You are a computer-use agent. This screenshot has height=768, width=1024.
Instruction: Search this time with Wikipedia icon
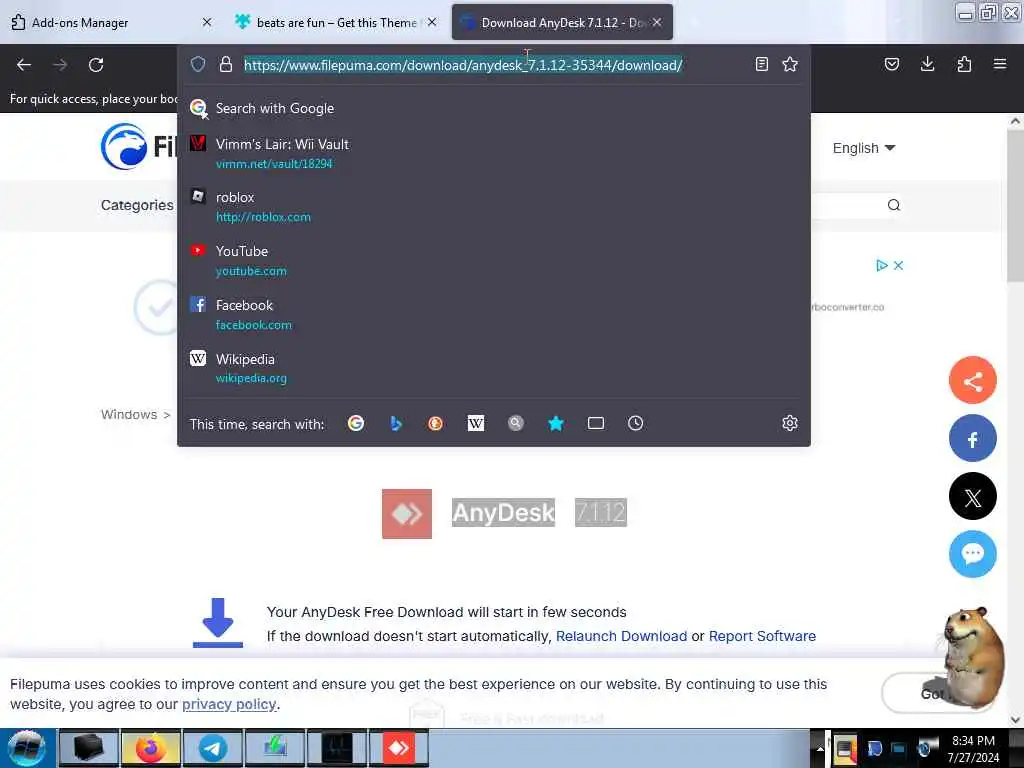[476, 423]
